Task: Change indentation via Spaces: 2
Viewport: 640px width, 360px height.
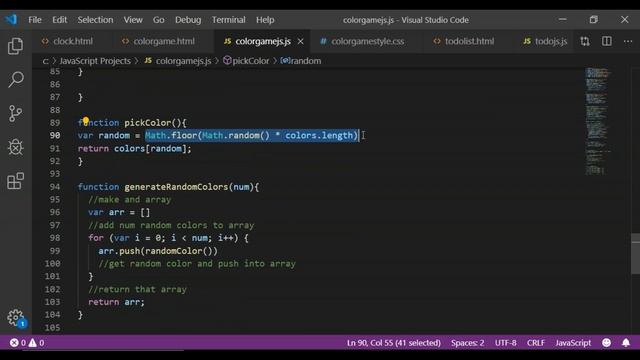Action: click(x=467, y=343)
